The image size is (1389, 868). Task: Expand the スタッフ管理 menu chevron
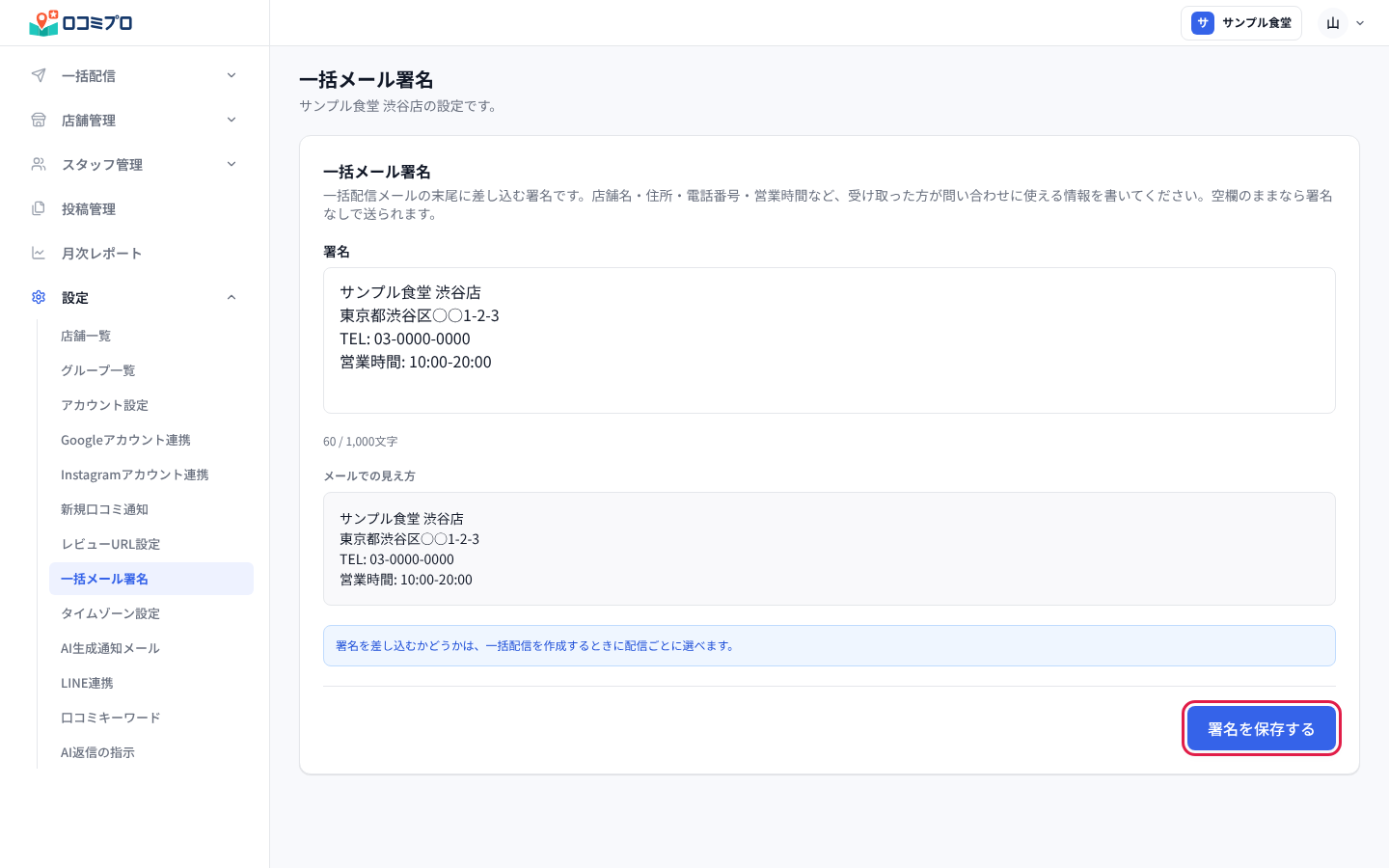coord(231,164)
